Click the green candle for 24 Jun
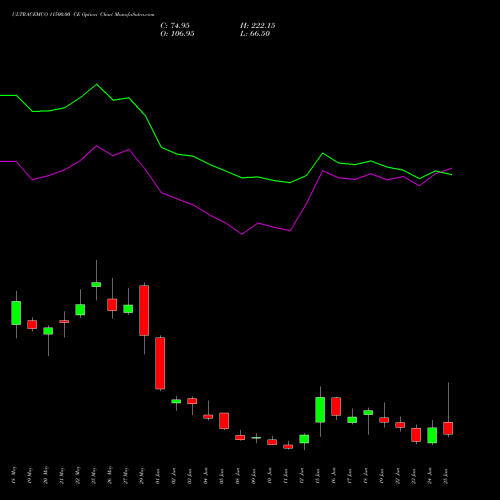 pyautogui.click(x=432, y=435)
